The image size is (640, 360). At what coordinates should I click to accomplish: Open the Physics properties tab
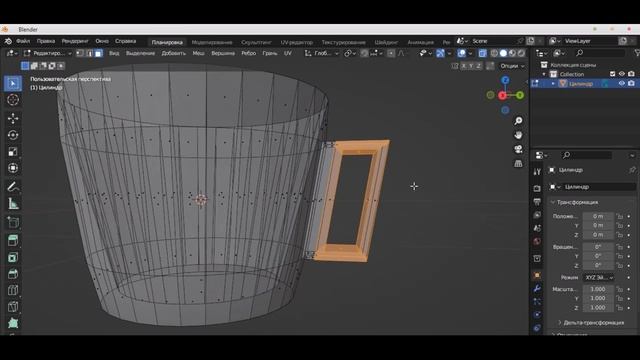(537, 315)
